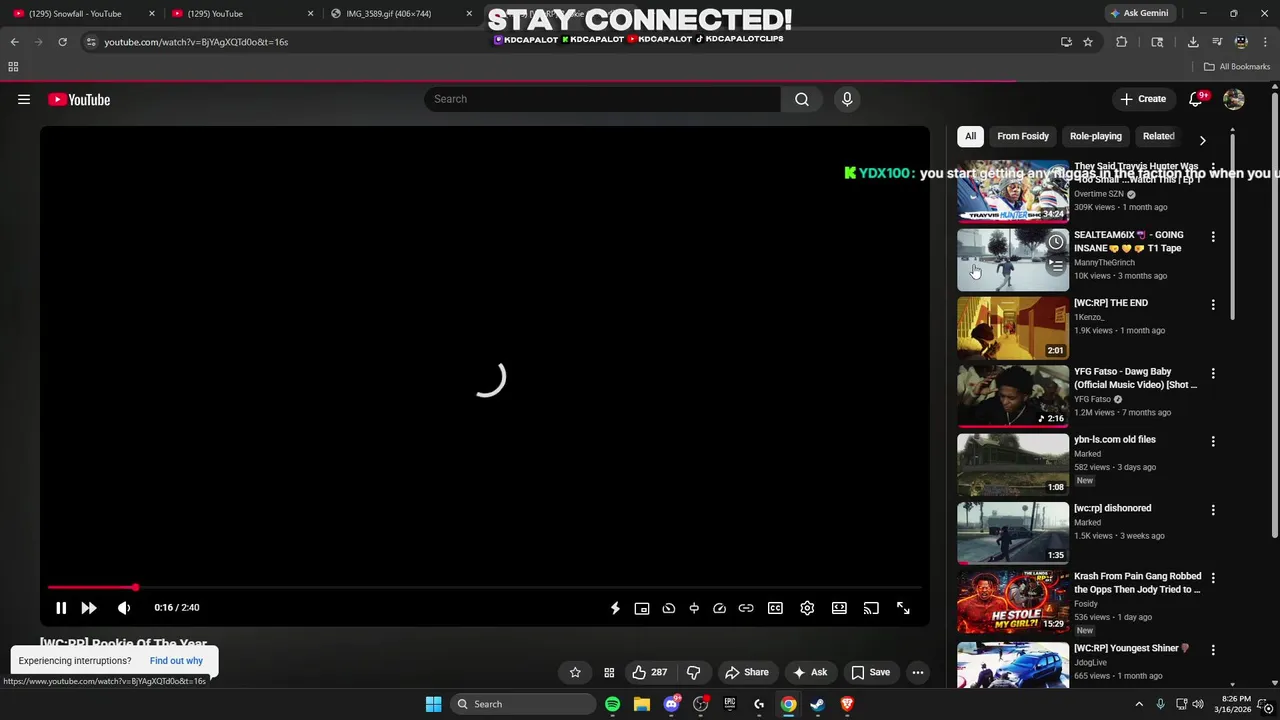Select the All filter chip

click(970, 136)
